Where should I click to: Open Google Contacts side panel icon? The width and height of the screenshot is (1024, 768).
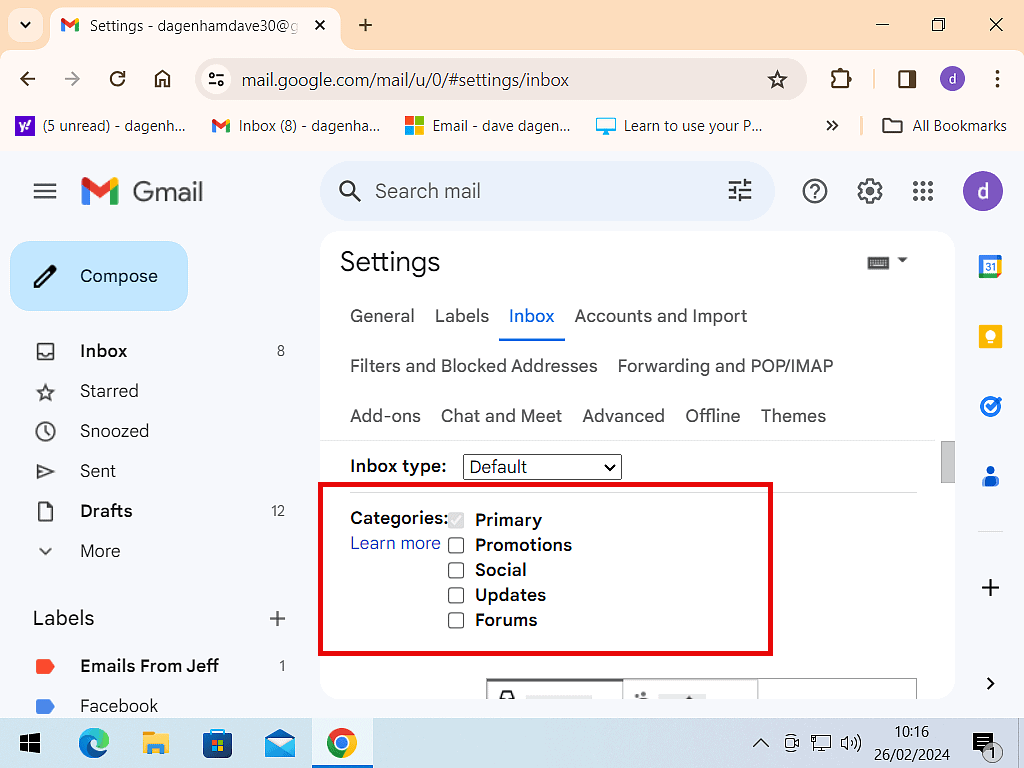[x=990, y=477]
